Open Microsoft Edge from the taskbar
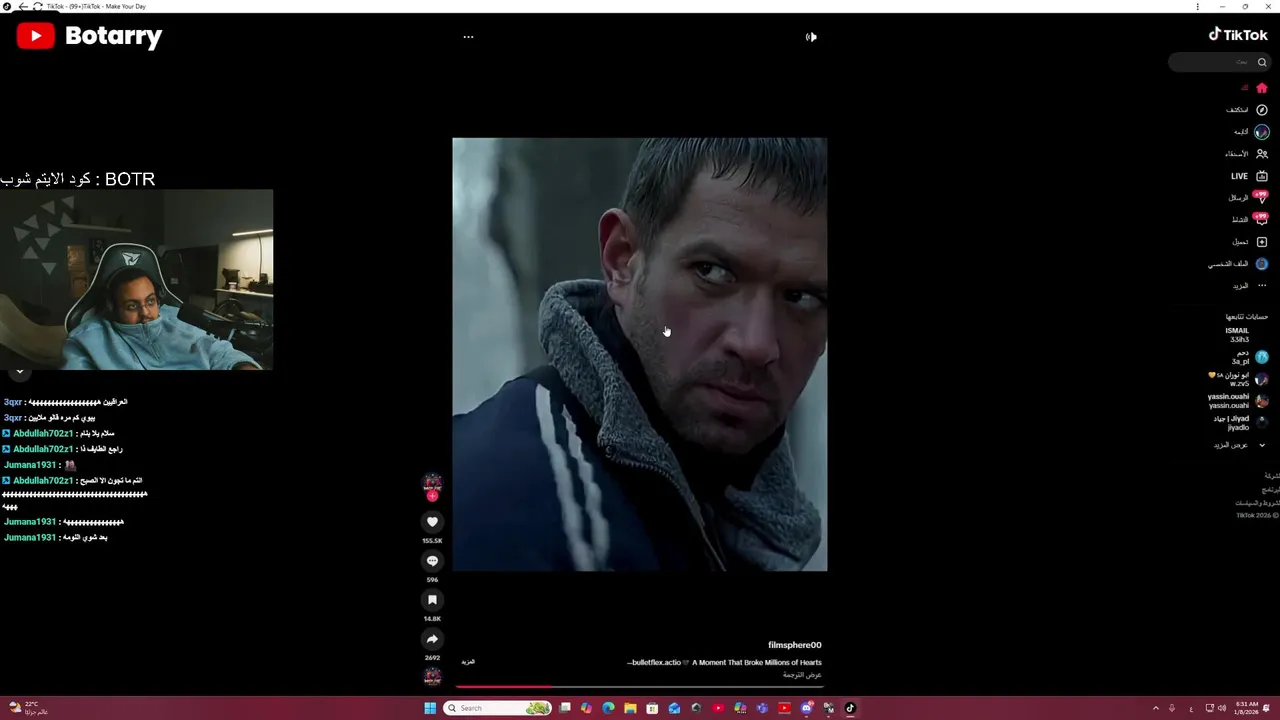This screenshot has height=720, width=1280. tap(608, 708)
